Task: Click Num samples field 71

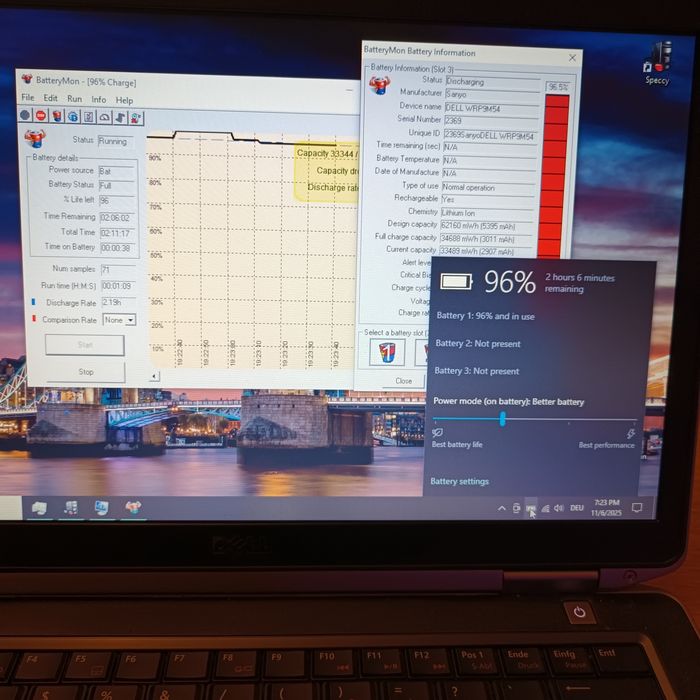Action: (x=118, y=269)
